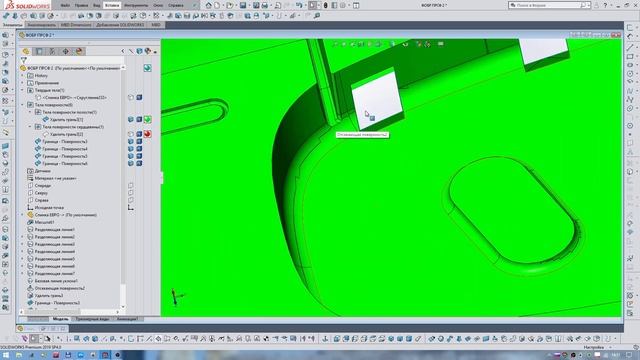Image resolution: width=640 pixels, height=360 pixels.
Task: Open the PropertyManager tab icon
Action: click(39, 51)
